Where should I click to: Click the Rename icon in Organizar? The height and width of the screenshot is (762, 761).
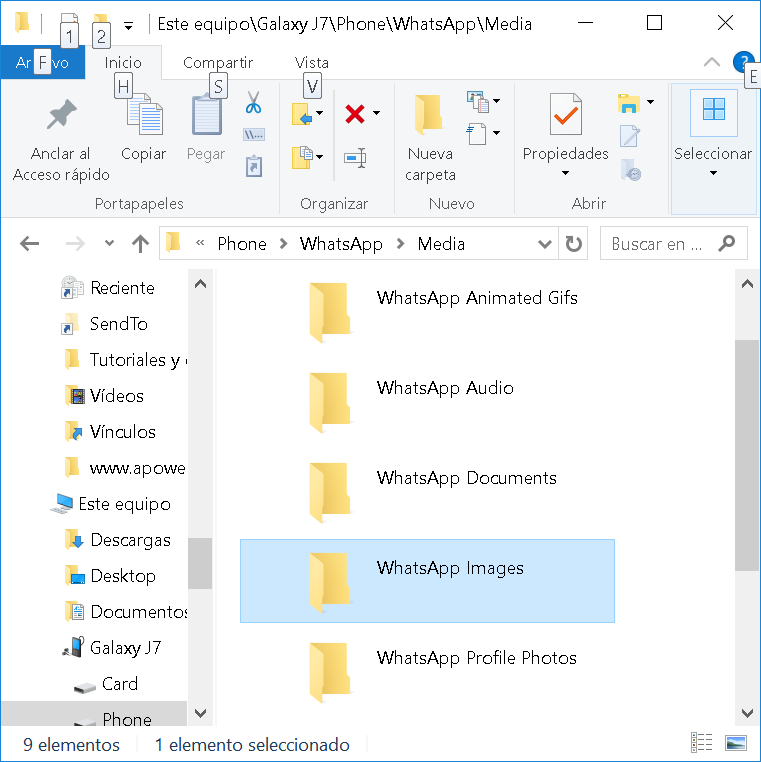356,157
